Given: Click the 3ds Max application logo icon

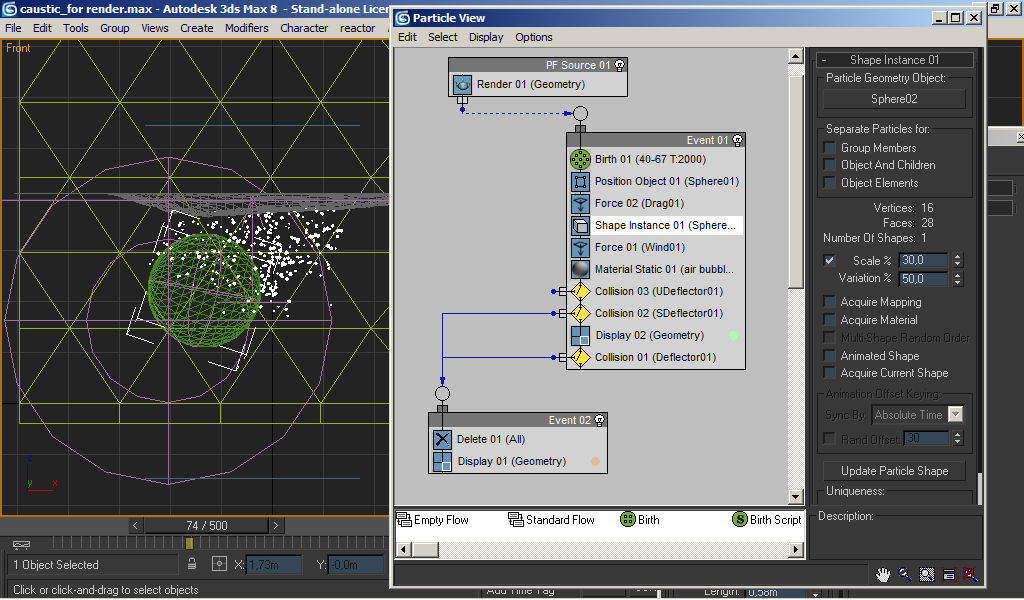Looking at the screenshot, I should point(9,9).
